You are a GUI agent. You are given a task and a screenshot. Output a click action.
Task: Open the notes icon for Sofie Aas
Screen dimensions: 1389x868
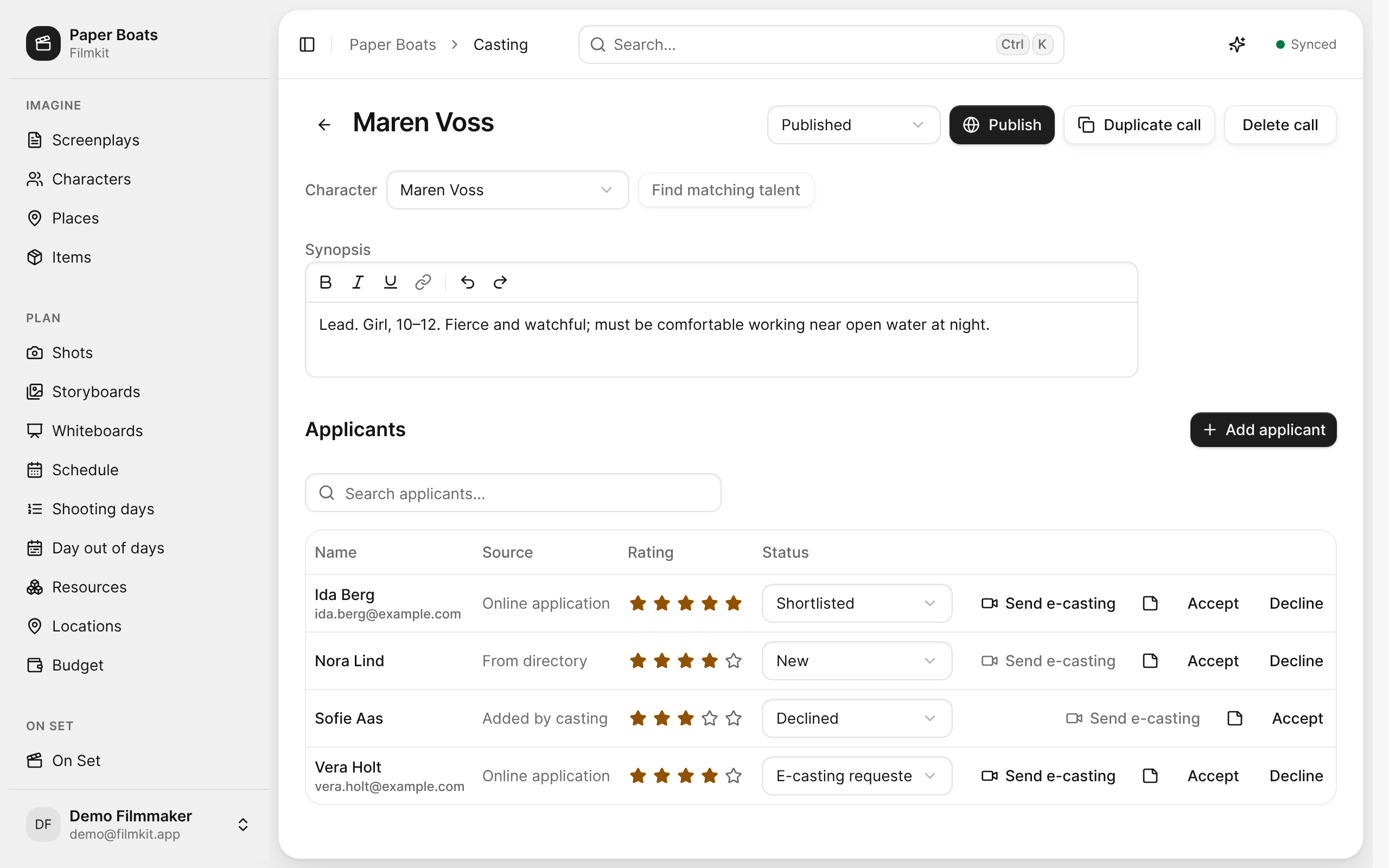pos(1234,718)
